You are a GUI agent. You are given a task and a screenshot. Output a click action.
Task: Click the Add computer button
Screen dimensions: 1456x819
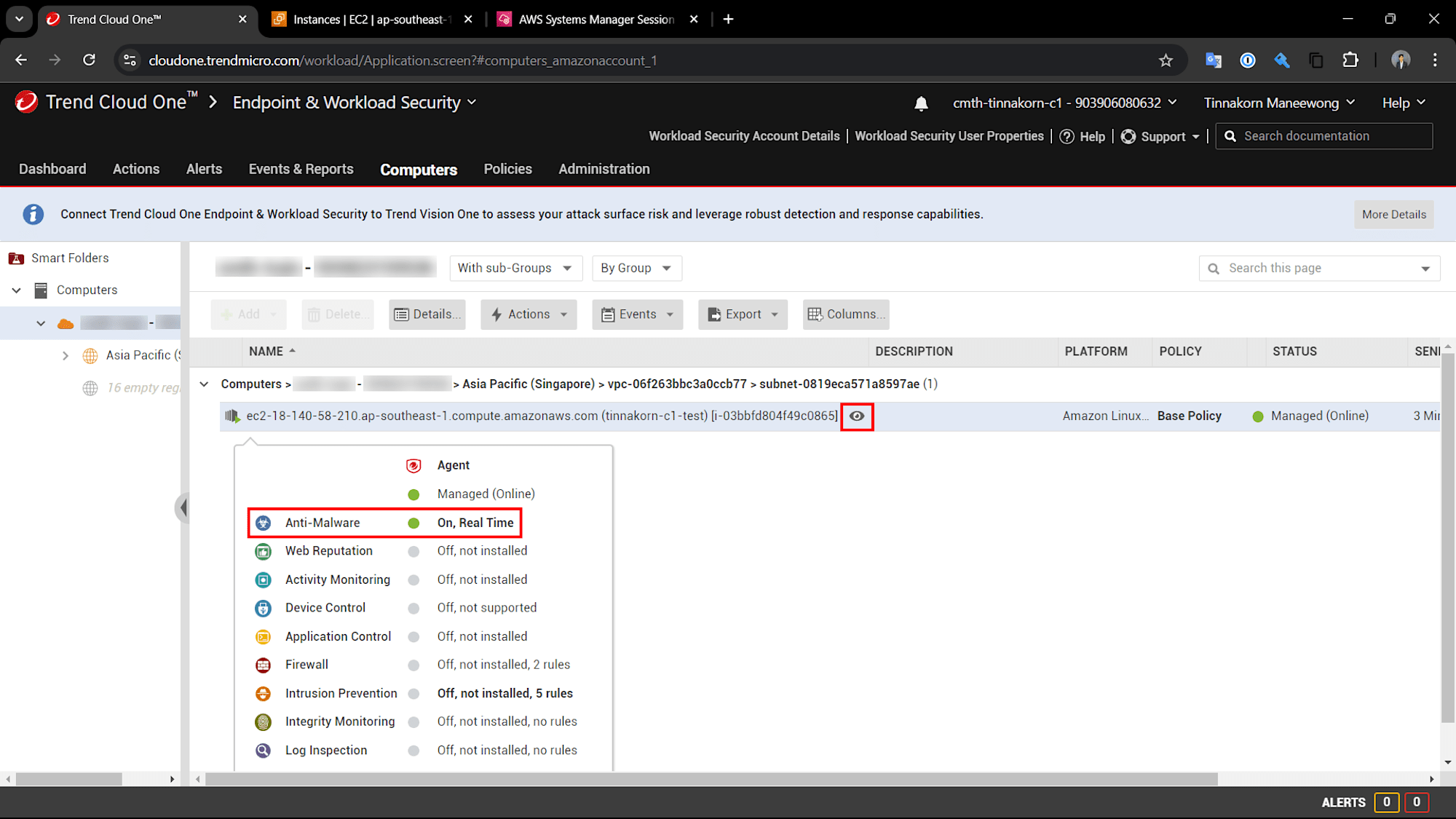click(248, 314)
